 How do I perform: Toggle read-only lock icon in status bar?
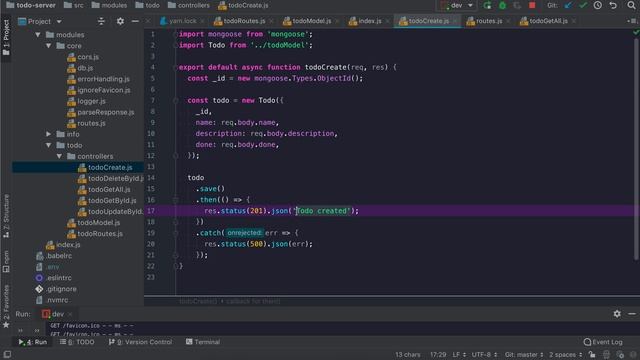tap(592, 354)
